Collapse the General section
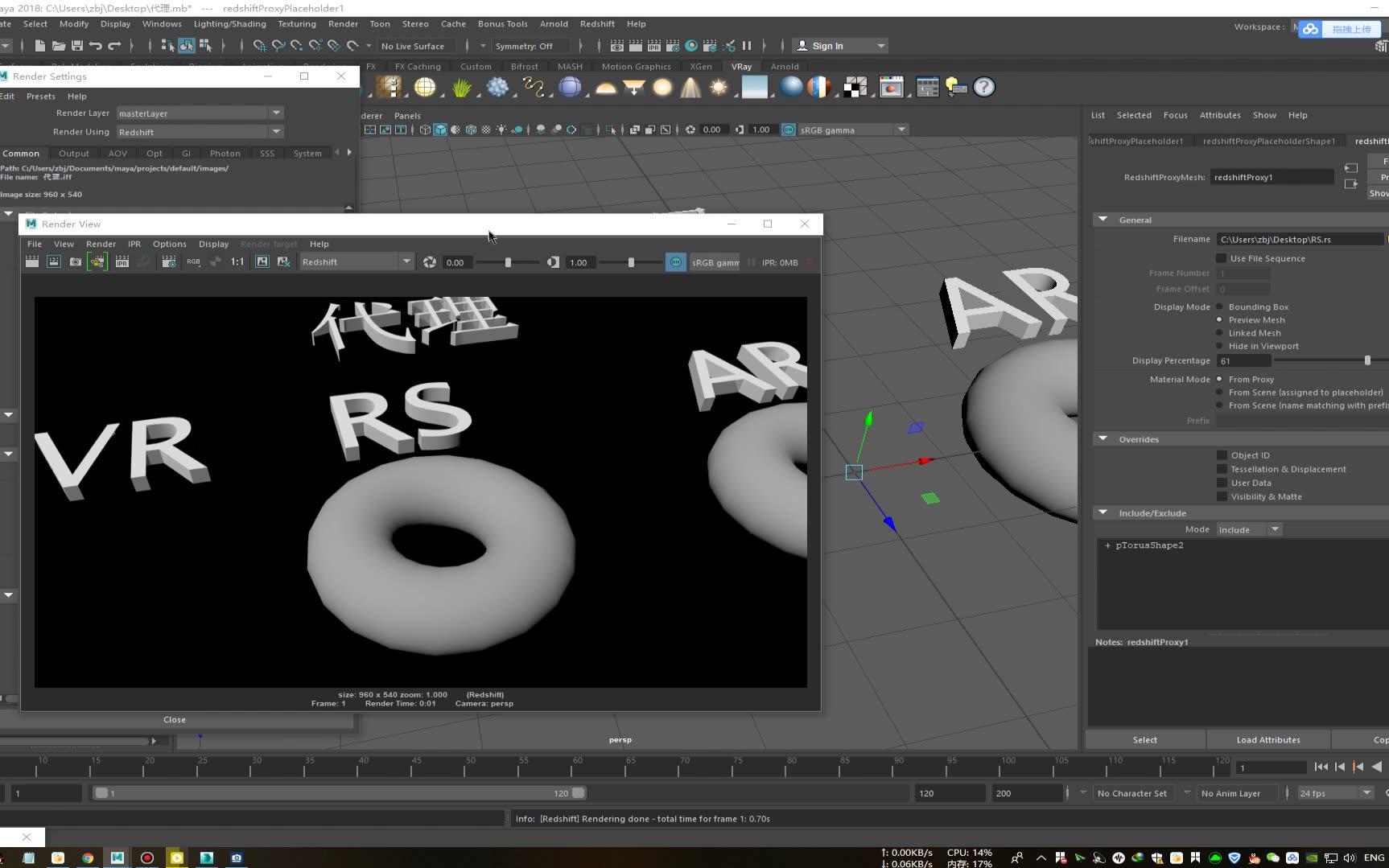This screenshot has width=1389, height=868. 1103,220
